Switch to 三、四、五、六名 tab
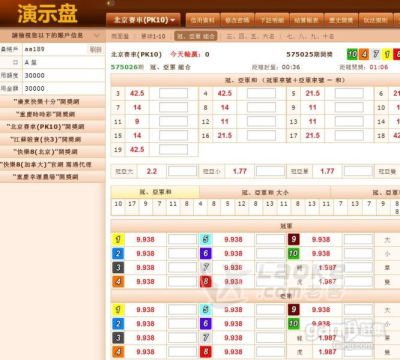Image resolution: width=400 pixels, height=360 pixels. click(x=250, y=36)
